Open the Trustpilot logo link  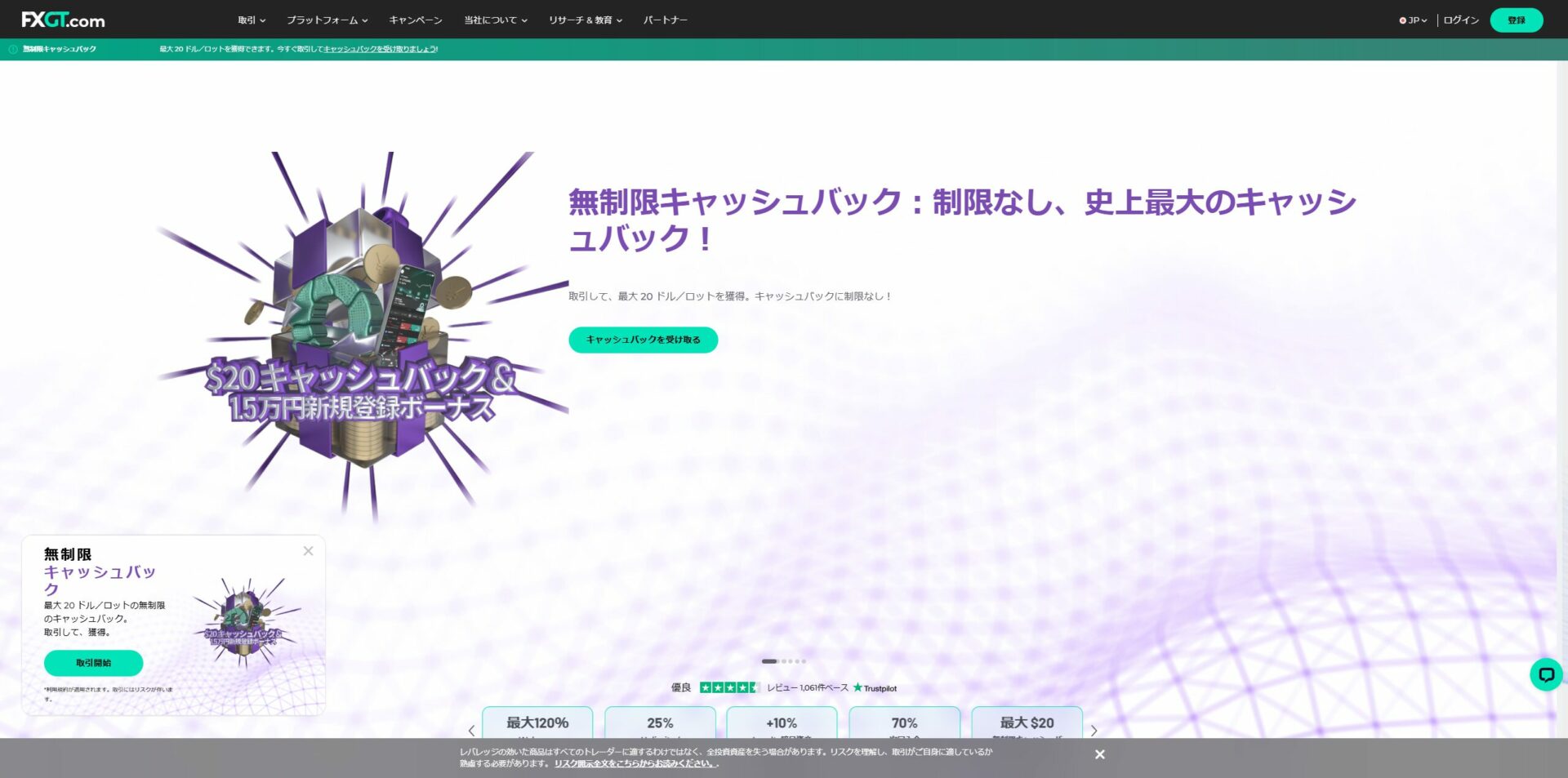click(875, 688)
